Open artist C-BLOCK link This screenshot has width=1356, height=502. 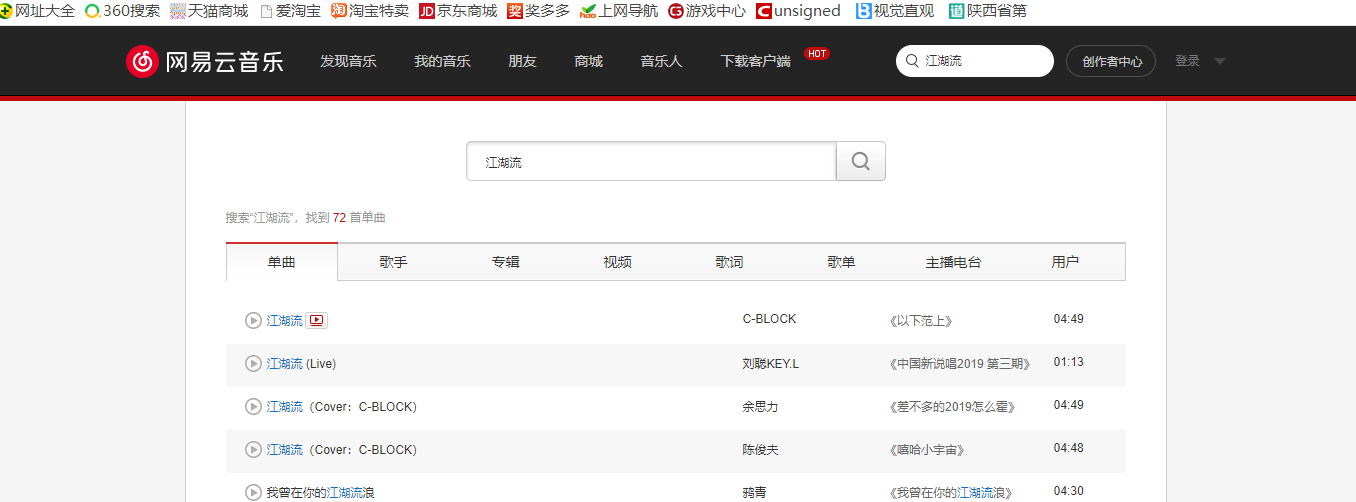(x=769, y=319)
